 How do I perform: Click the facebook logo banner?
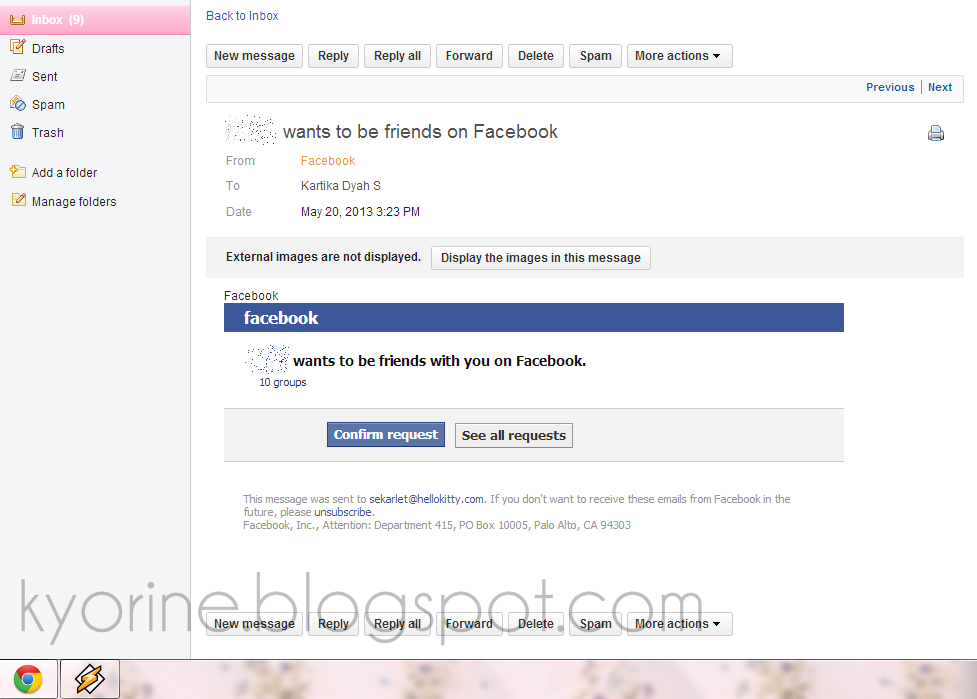(x=534, y=318)
